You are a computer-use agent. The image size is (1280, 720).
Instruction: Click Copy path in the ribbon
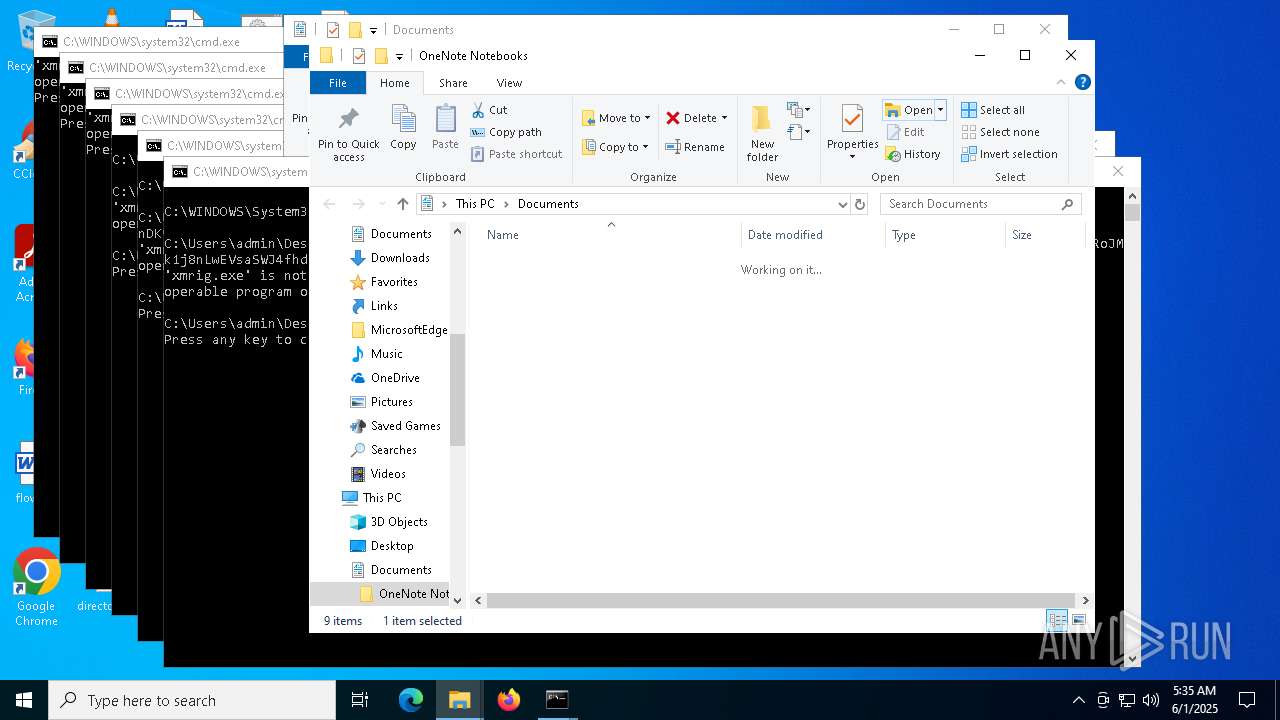[506, 132]
